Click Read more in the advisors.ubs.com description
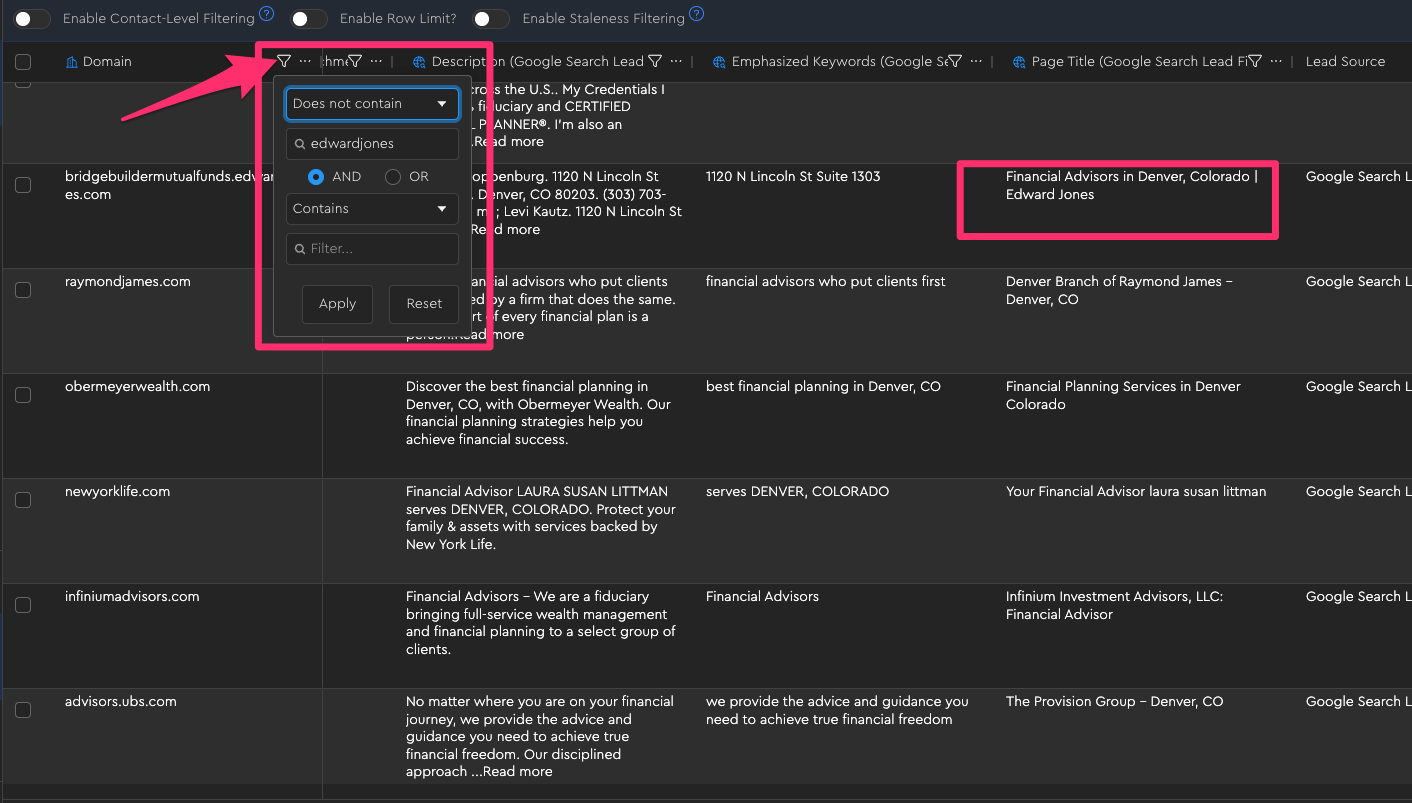The width and height of the screenshot is (1412, 803). pos(518,772)
